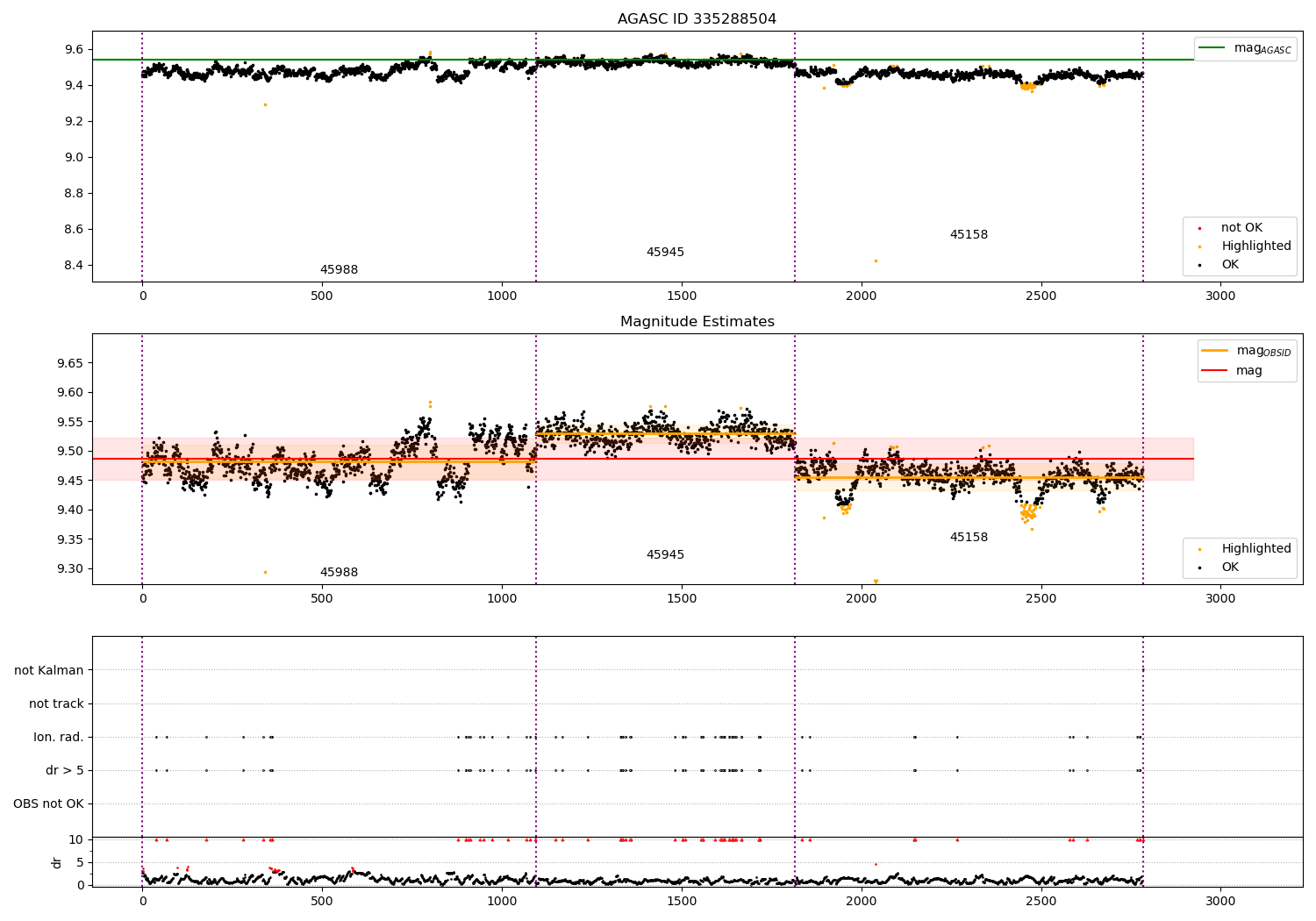The image size is (1316, 921).
Task: Click the 'dr' axis label
Action: point(57,862)
